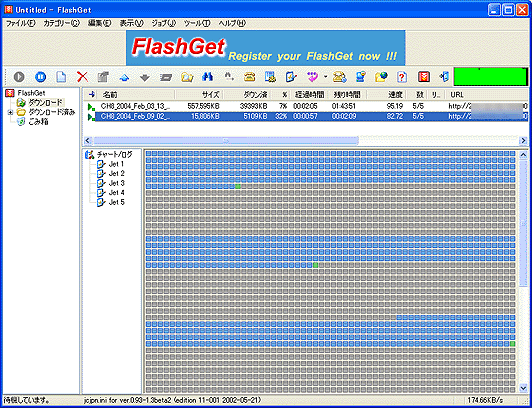
Task: Click the red FlashGet homepage icon
Action: tap(424, 77)
